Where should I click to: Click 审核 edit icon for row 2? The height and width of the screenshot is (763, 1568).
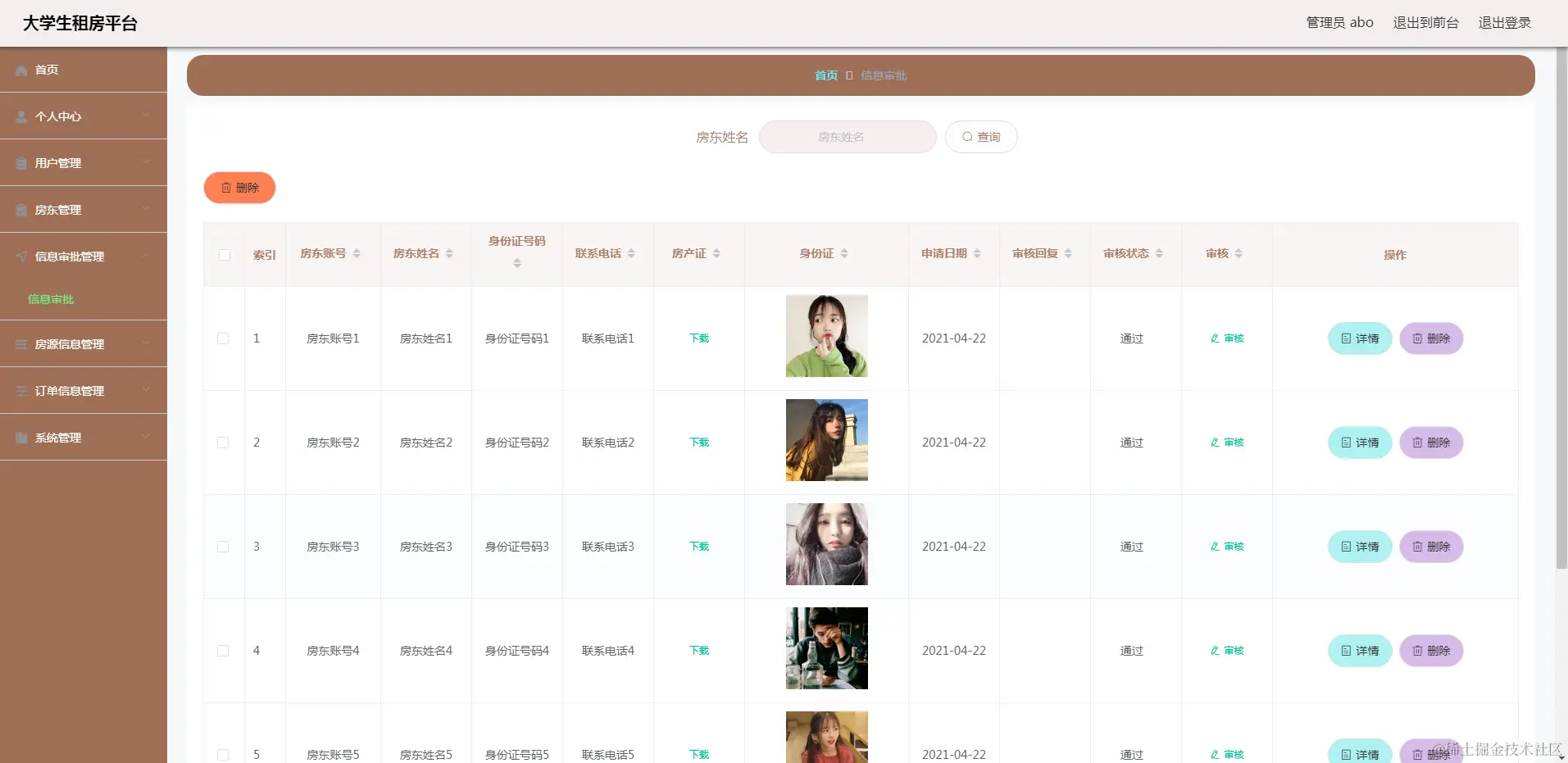click(x=1215, y=443)
